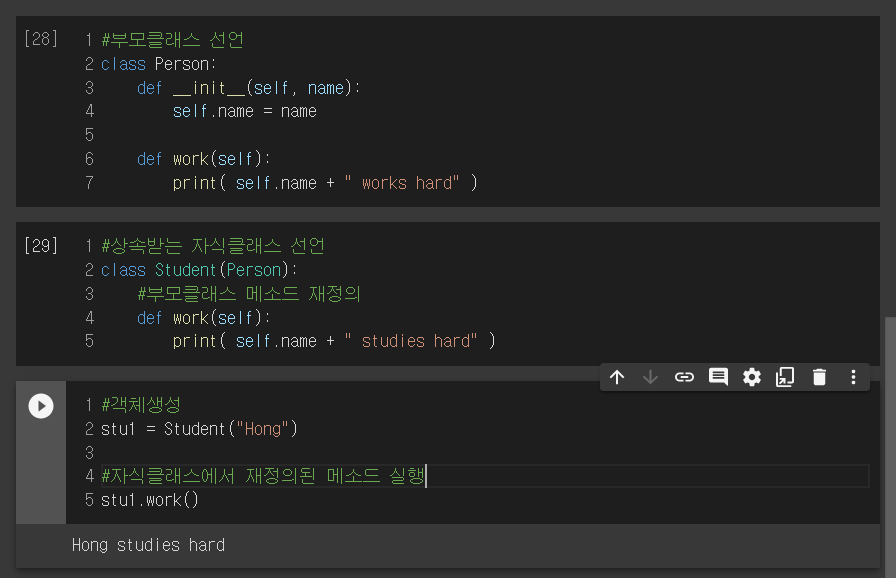This screenshot has width=896, height=578.
Task: Move the active cell down
Action: coord(650,377)
